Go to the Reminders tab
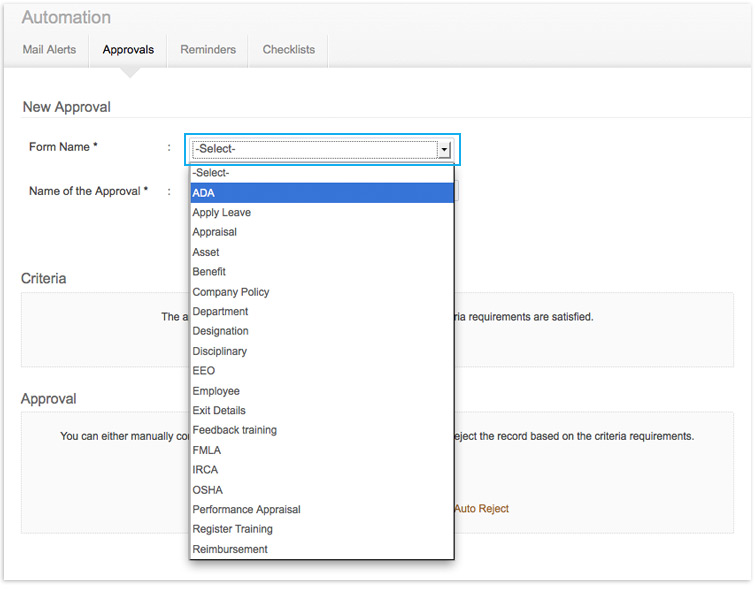 coord(208,49)
